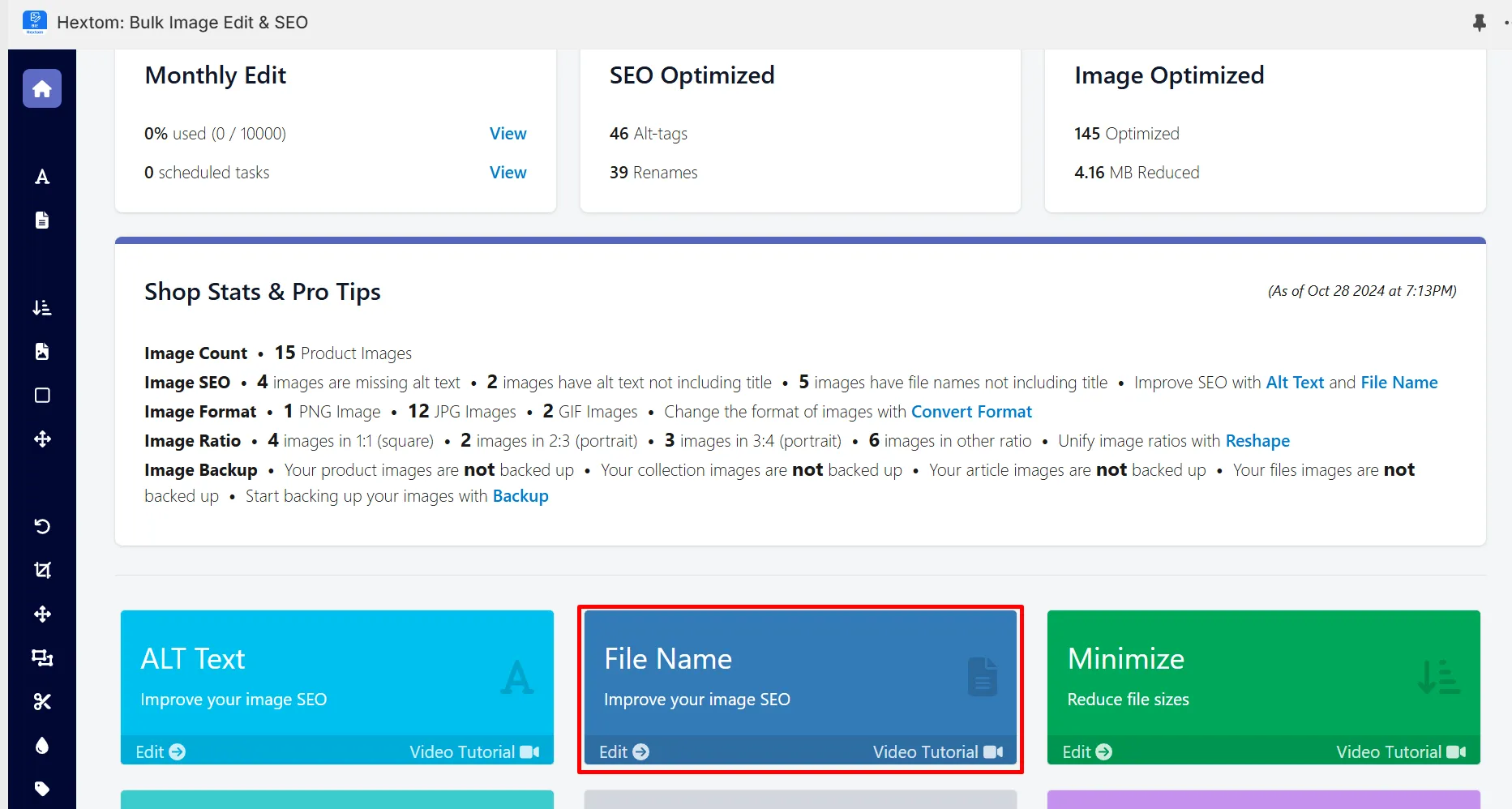
Task: Select the Crop tool sidebar icon
Action: pyautogui.click(x=42, y=571)
